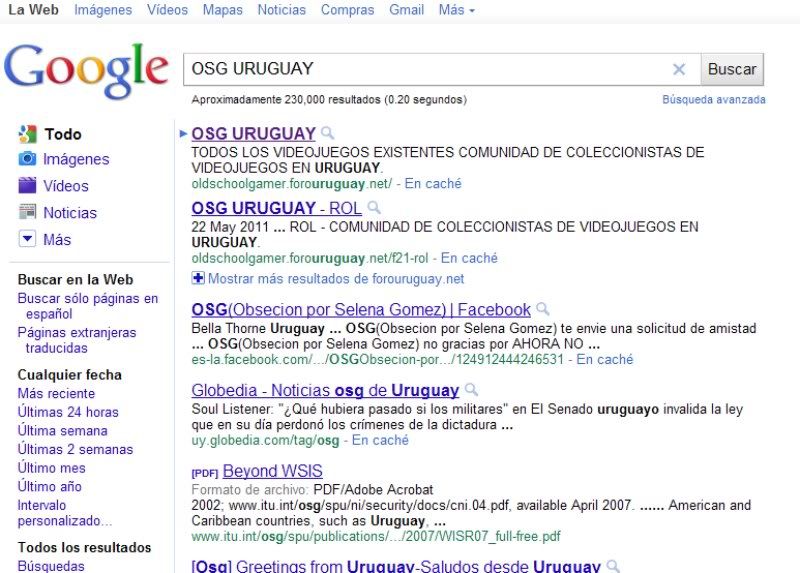The width and height of the screenshot is (800, 573).
Task: Open Vídeos in top navigation bar
Action: point(167,10)
